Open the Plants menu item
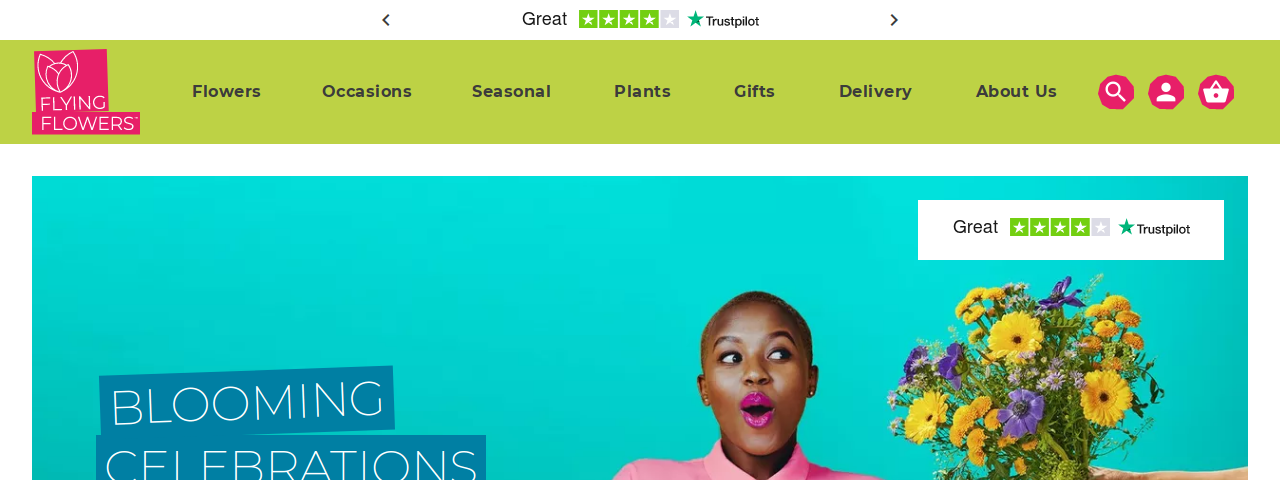Image resolution: width=1280 pixels, height=480 pixels. click(642, 92)
